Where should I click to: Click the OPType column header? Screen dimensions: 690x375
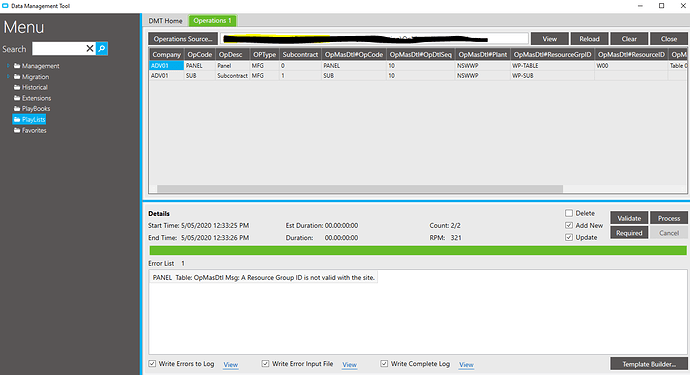[264, 55]
